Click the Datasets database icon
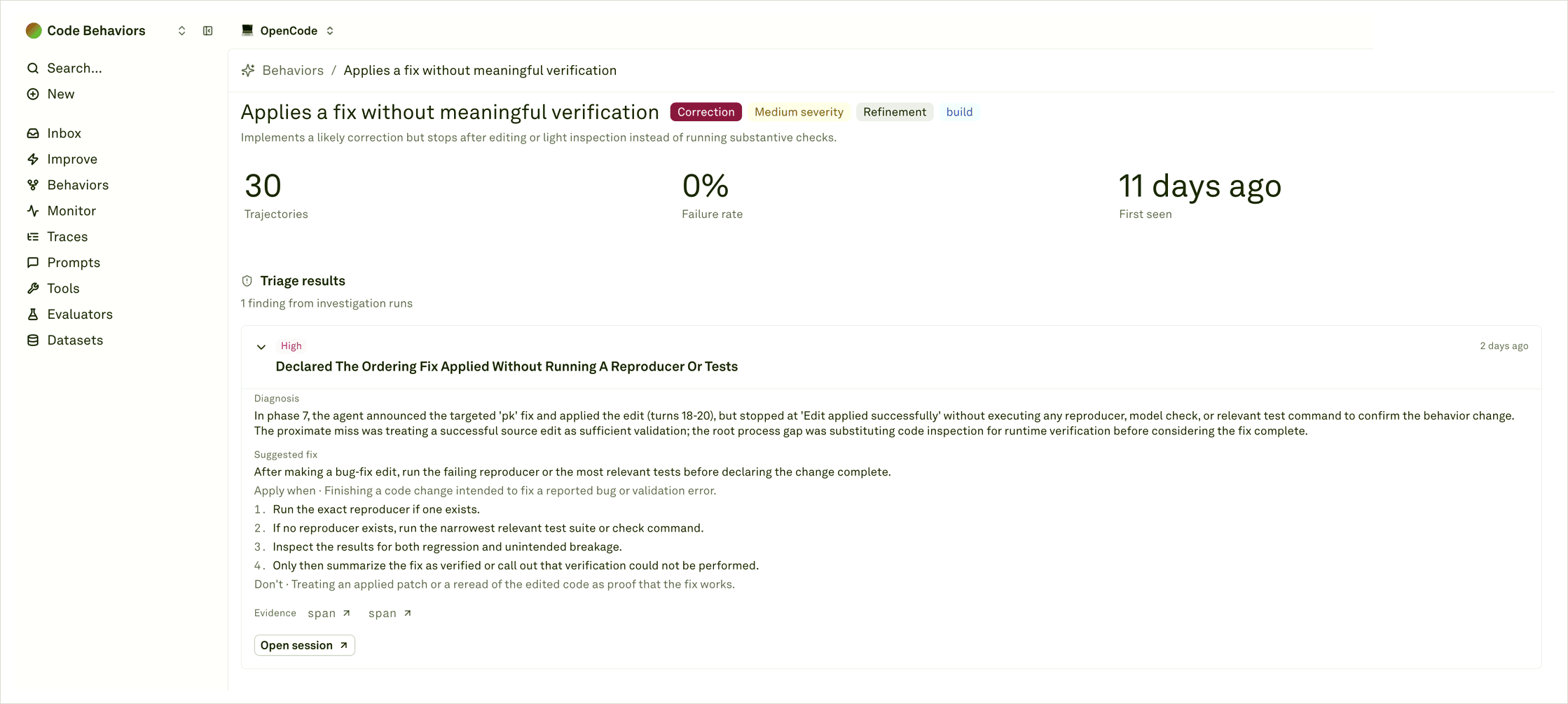Image resolution: width=1568 pixels, height=704 pixels. pyautogui.click(x=33, y=340)
